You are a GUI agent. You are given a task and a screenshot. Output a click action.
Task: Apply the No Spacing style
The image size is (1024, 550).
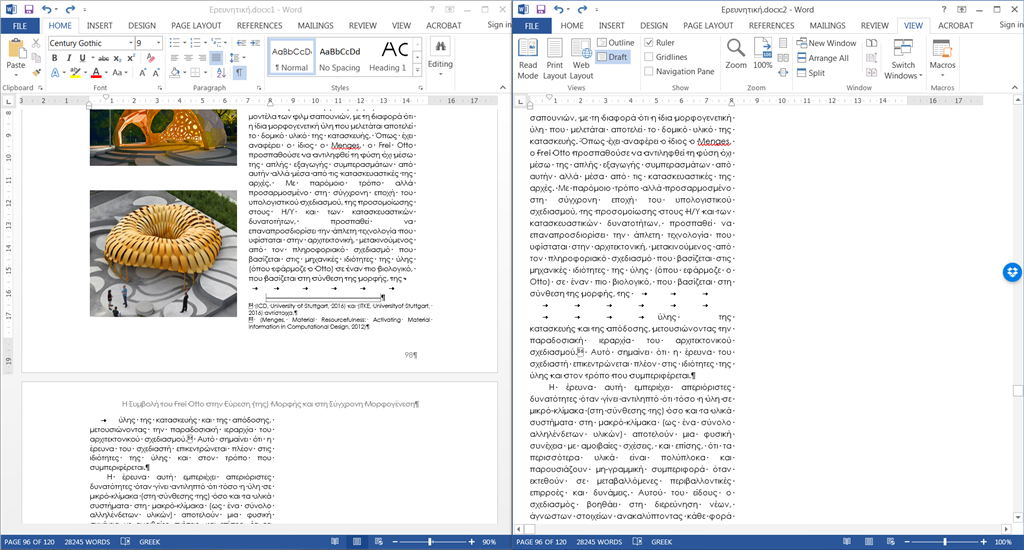[x=340, y=57]
